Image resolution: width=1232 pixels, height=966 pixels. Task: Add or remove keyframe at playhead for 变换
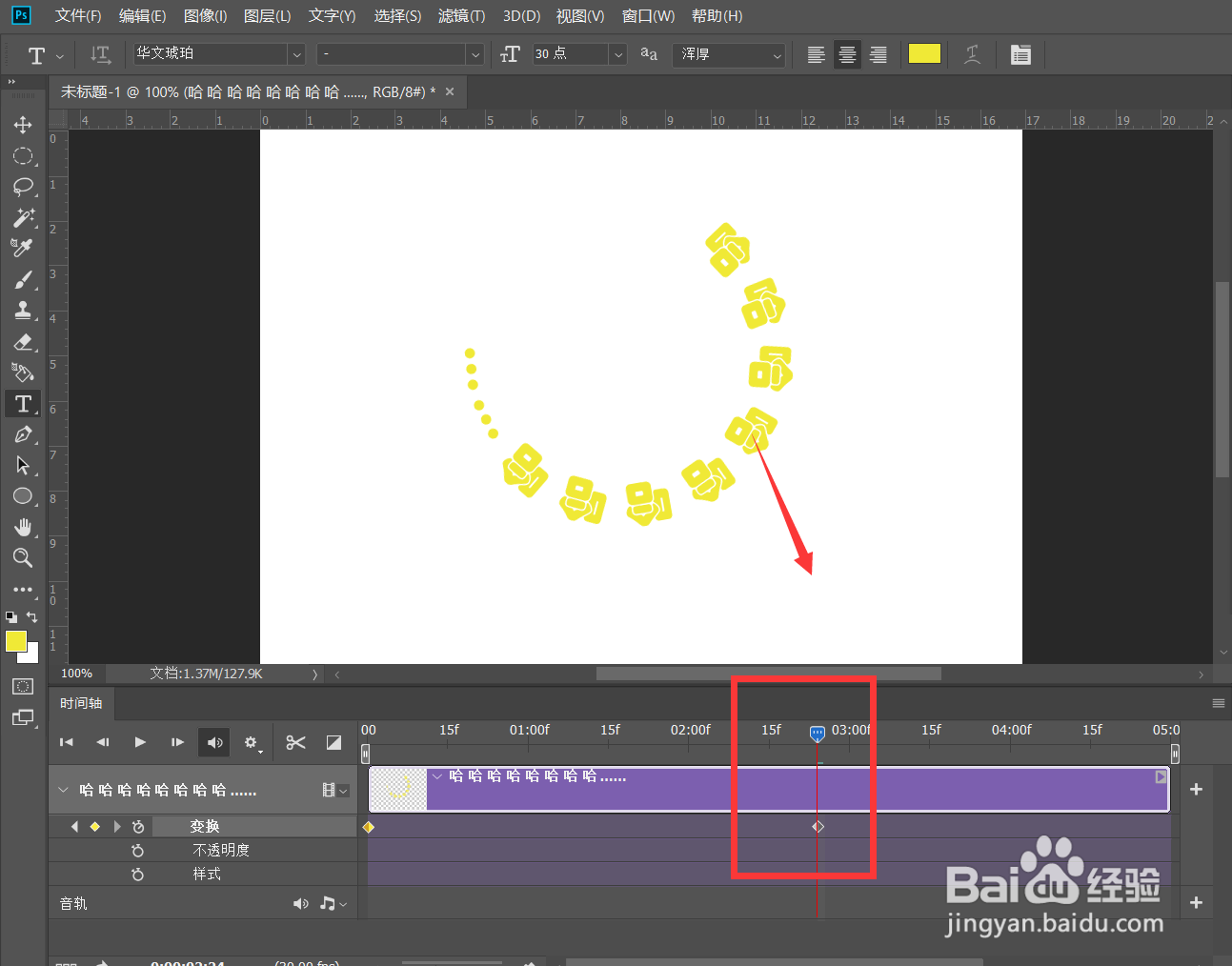94,827
